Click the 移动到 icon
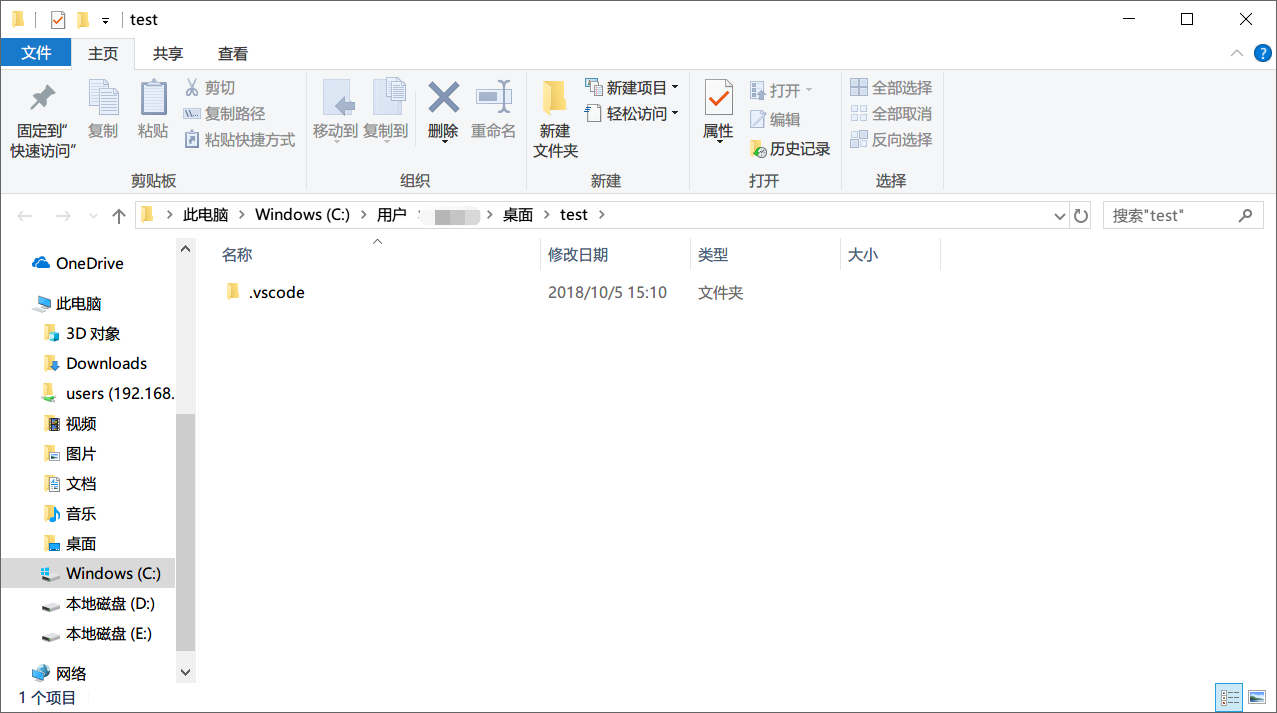This screenshot has height=713, width=1277. (x=336, y=98)
